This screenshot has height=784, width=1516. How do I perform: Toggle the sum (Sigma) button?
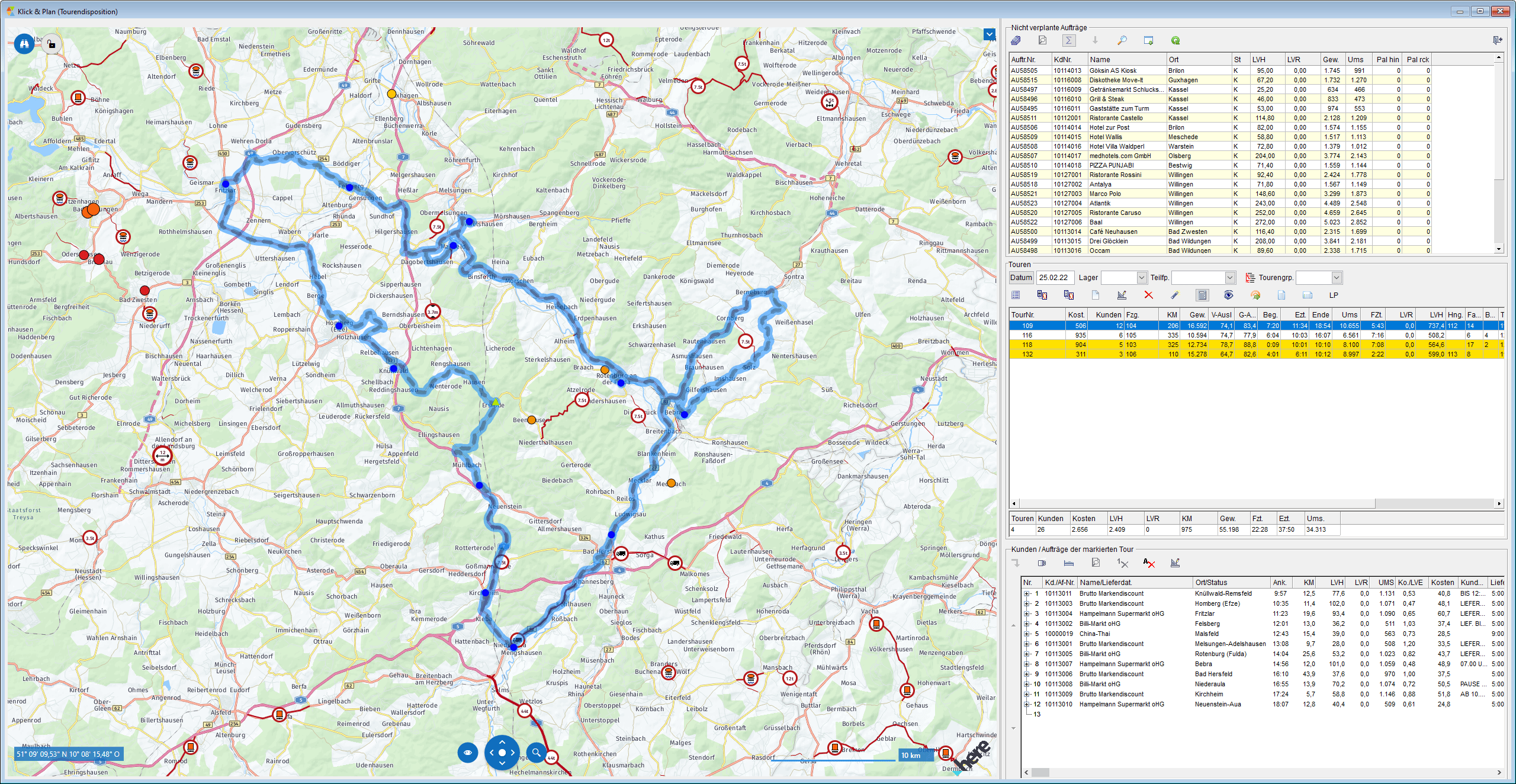click(1069, 40)
